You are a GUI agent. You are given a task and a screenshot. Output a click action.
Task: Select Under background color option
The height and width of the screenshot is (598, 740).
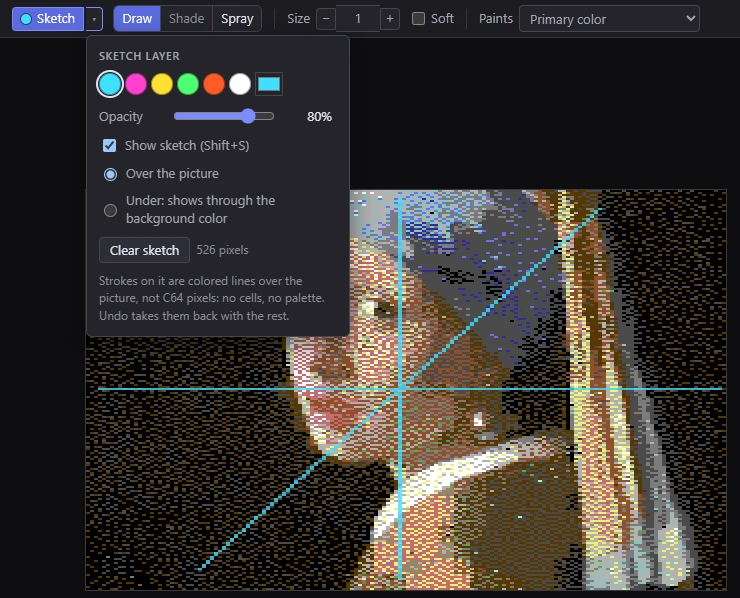click(x=110, y=210)
